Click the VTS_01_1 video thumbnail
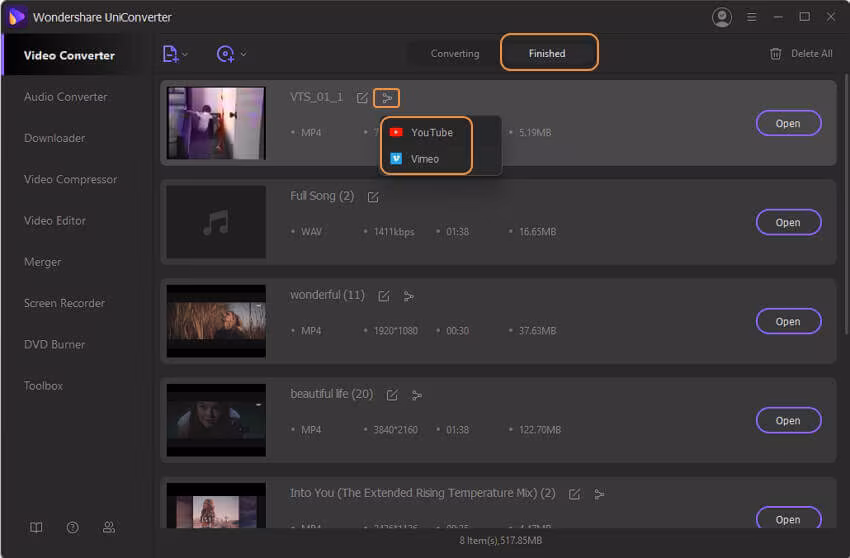Viewport: 850px width, 558px height. [x=216, y=123]
